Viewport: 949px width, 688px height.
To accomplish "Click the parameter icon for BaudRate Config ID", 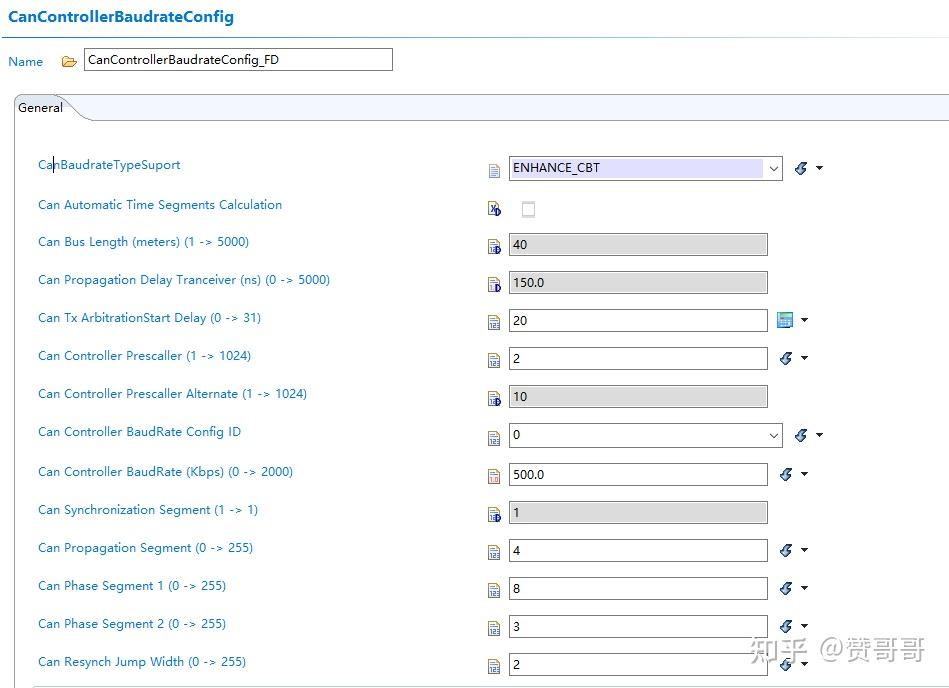I will point(494,438).
